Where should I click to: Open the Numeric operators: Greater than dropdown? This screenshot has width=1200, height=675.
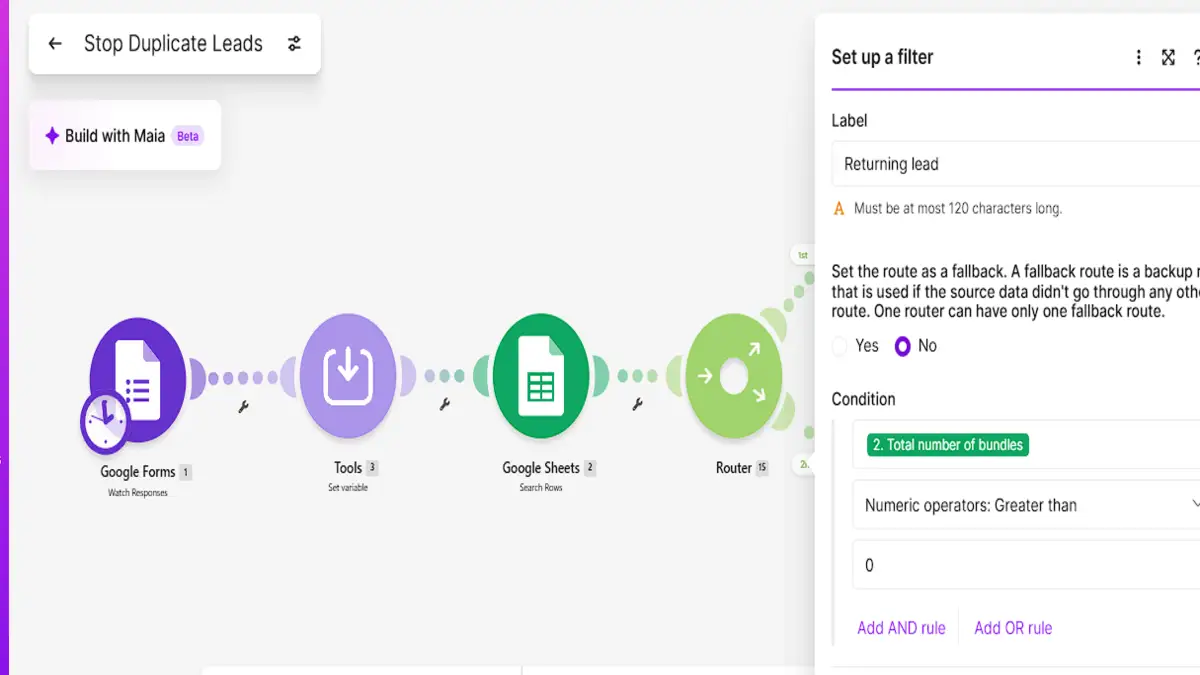click(1026, 505)
